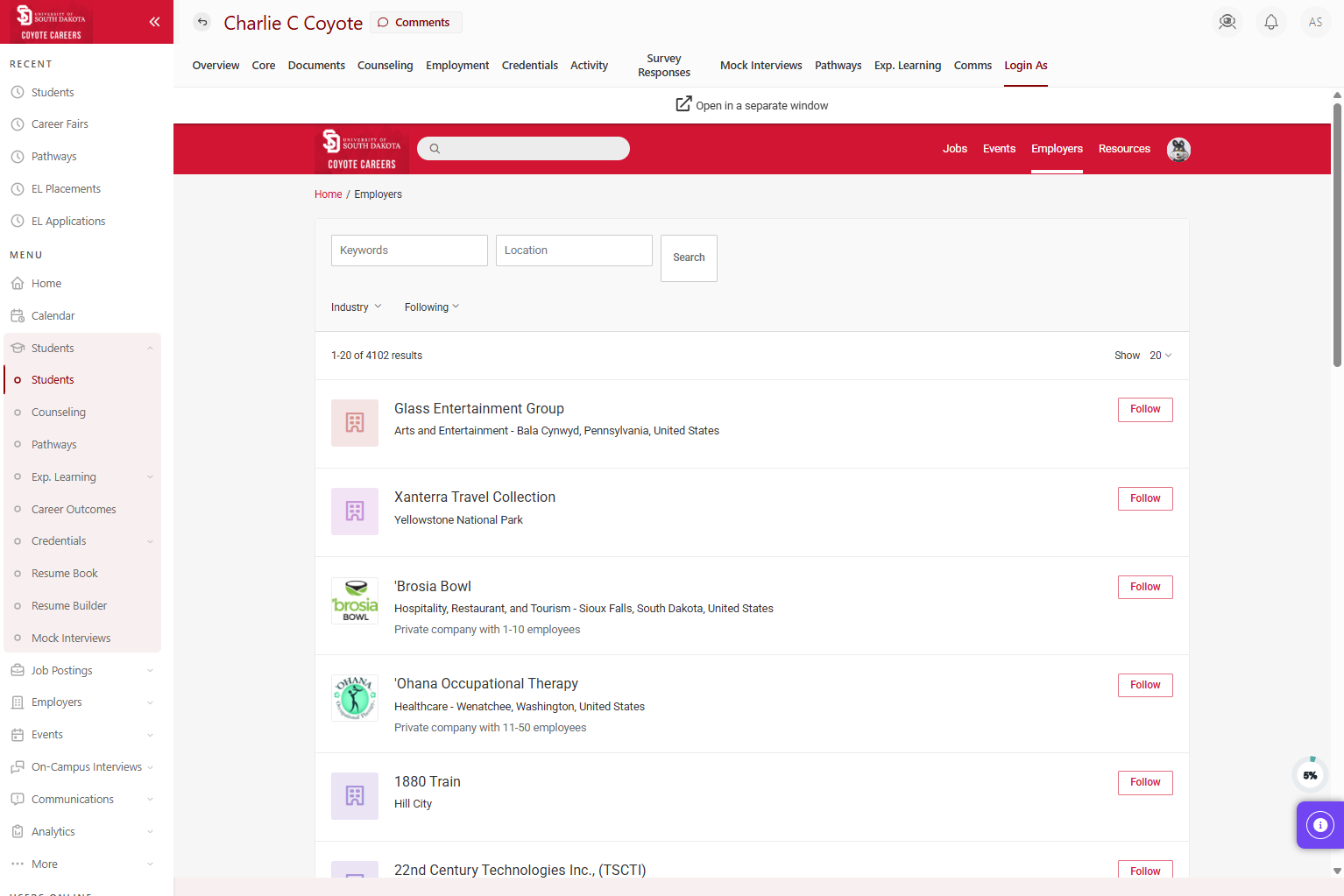Click the Analytics clipboard icon
Viewport: 1344px width, 896px height.
[x=18, y=831]
